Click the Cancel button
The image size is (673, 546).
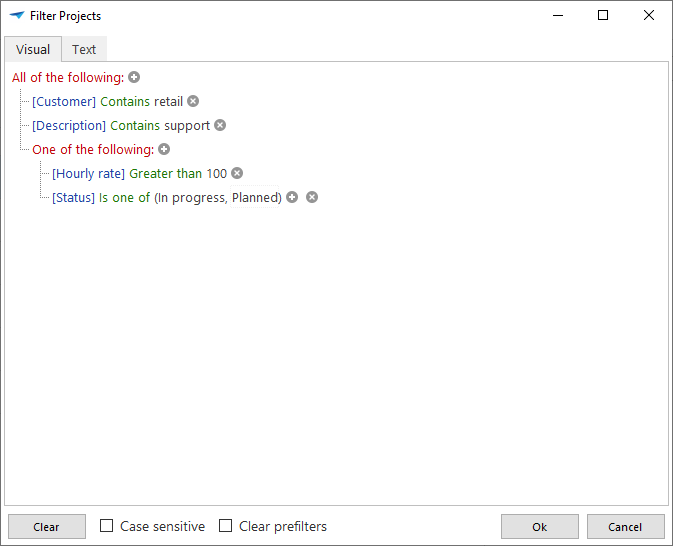coord(625,527)
